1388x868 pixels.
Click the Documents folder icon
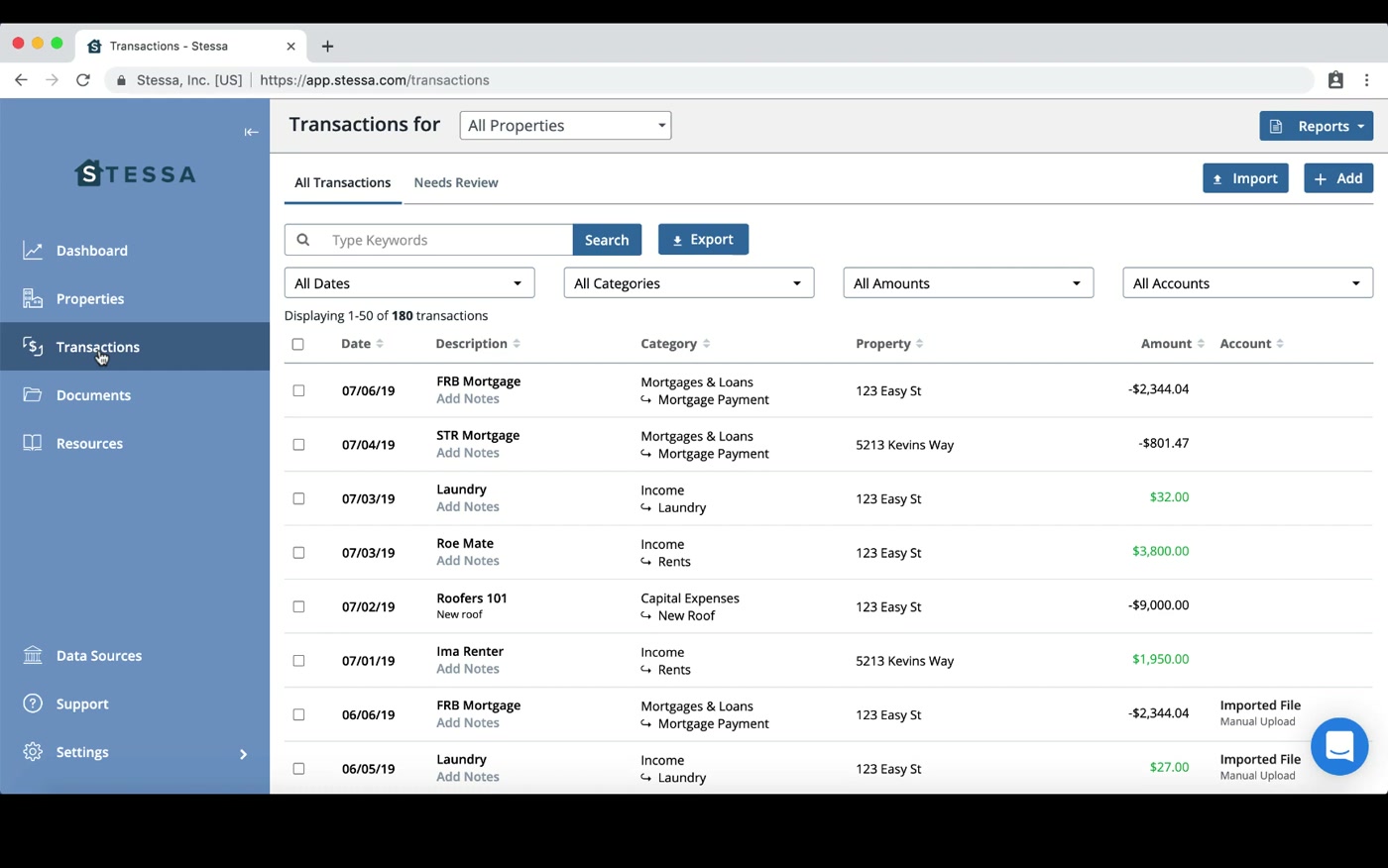(33, 394)
